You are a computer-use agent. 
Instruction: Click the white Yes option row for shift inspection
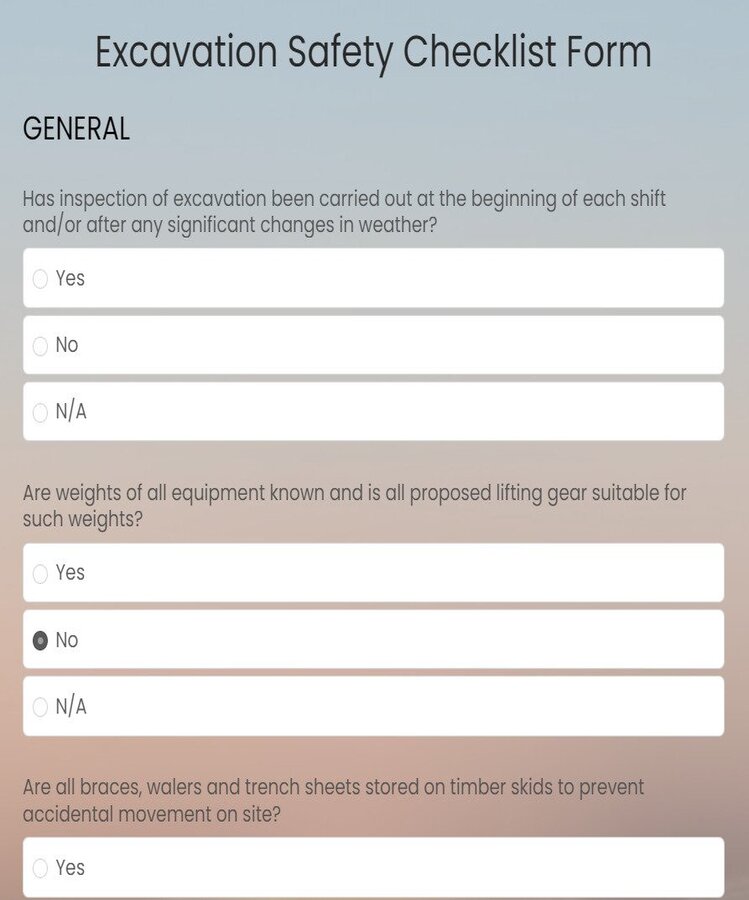point(372,278)
